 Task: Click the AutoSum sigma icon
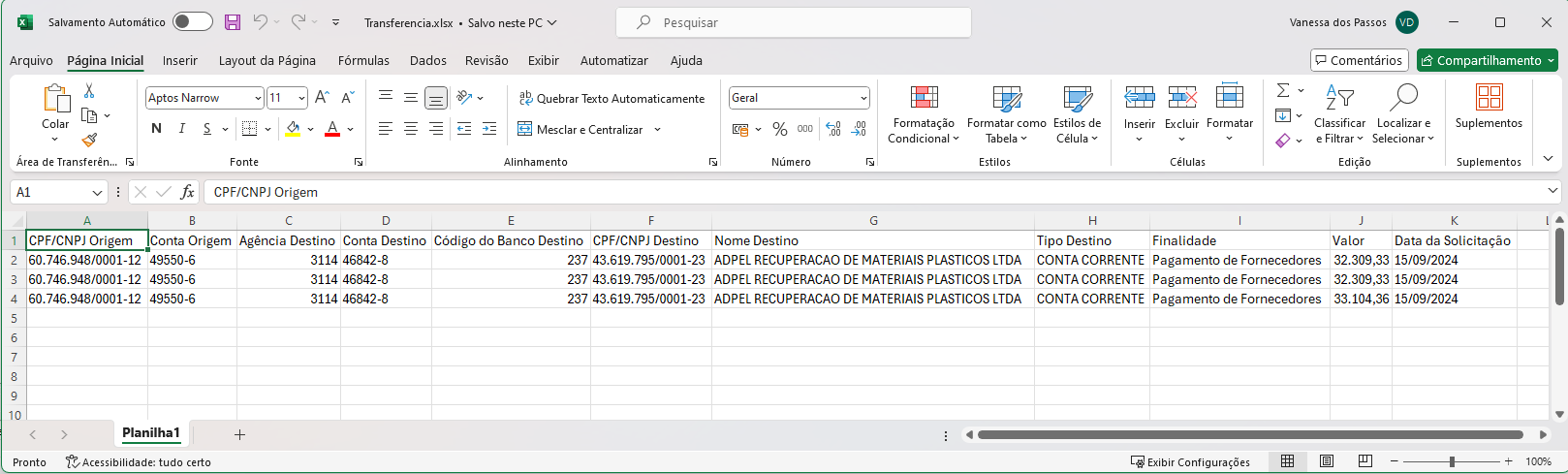1283,91
